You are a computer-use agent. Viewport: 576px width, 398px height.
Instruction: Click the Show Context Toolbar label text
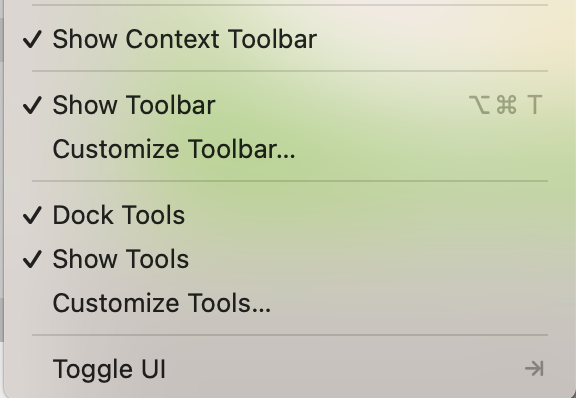pos(185,39)
